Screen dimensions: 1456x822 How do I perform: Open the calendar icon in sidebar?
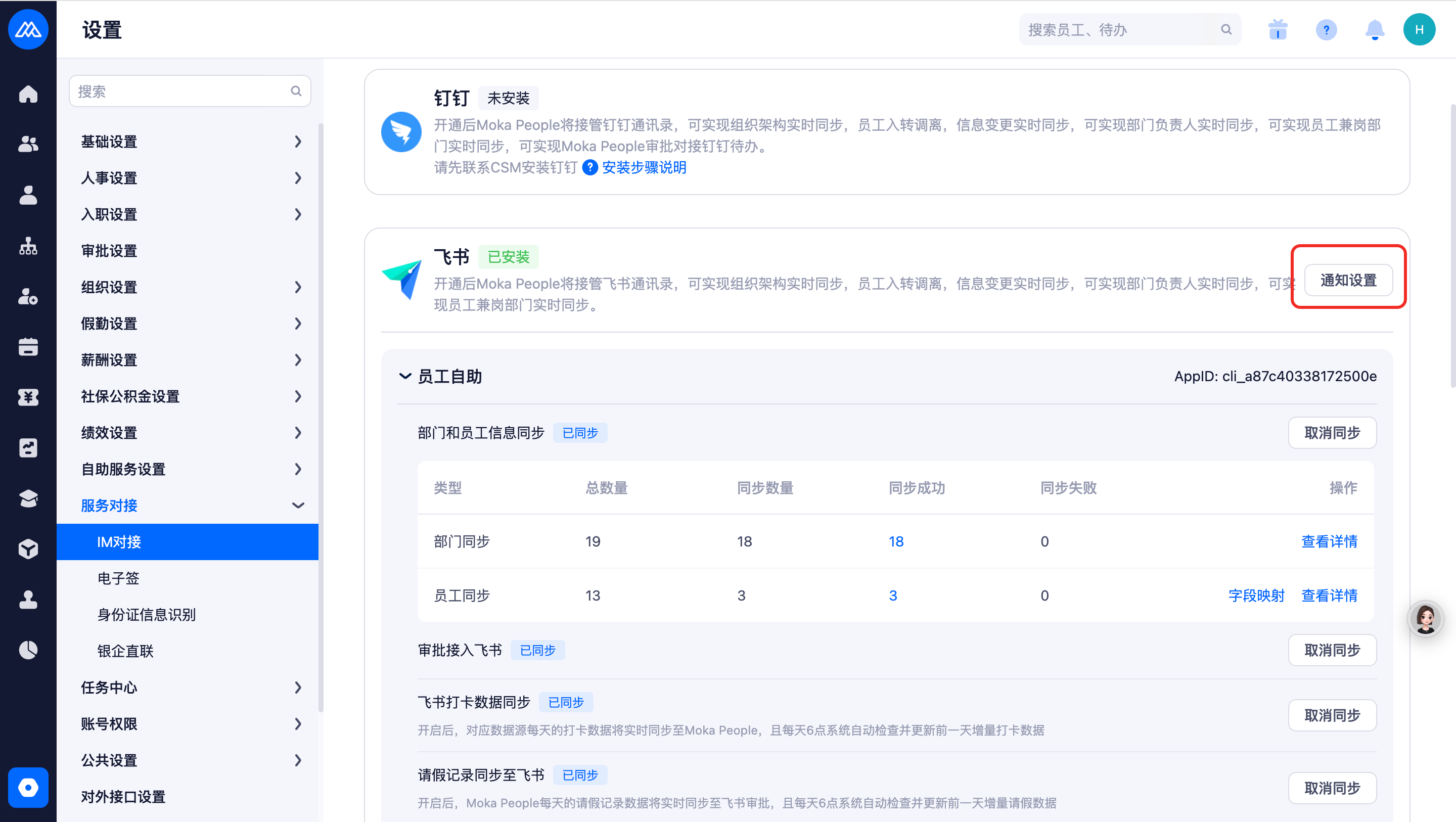(28, 347)
